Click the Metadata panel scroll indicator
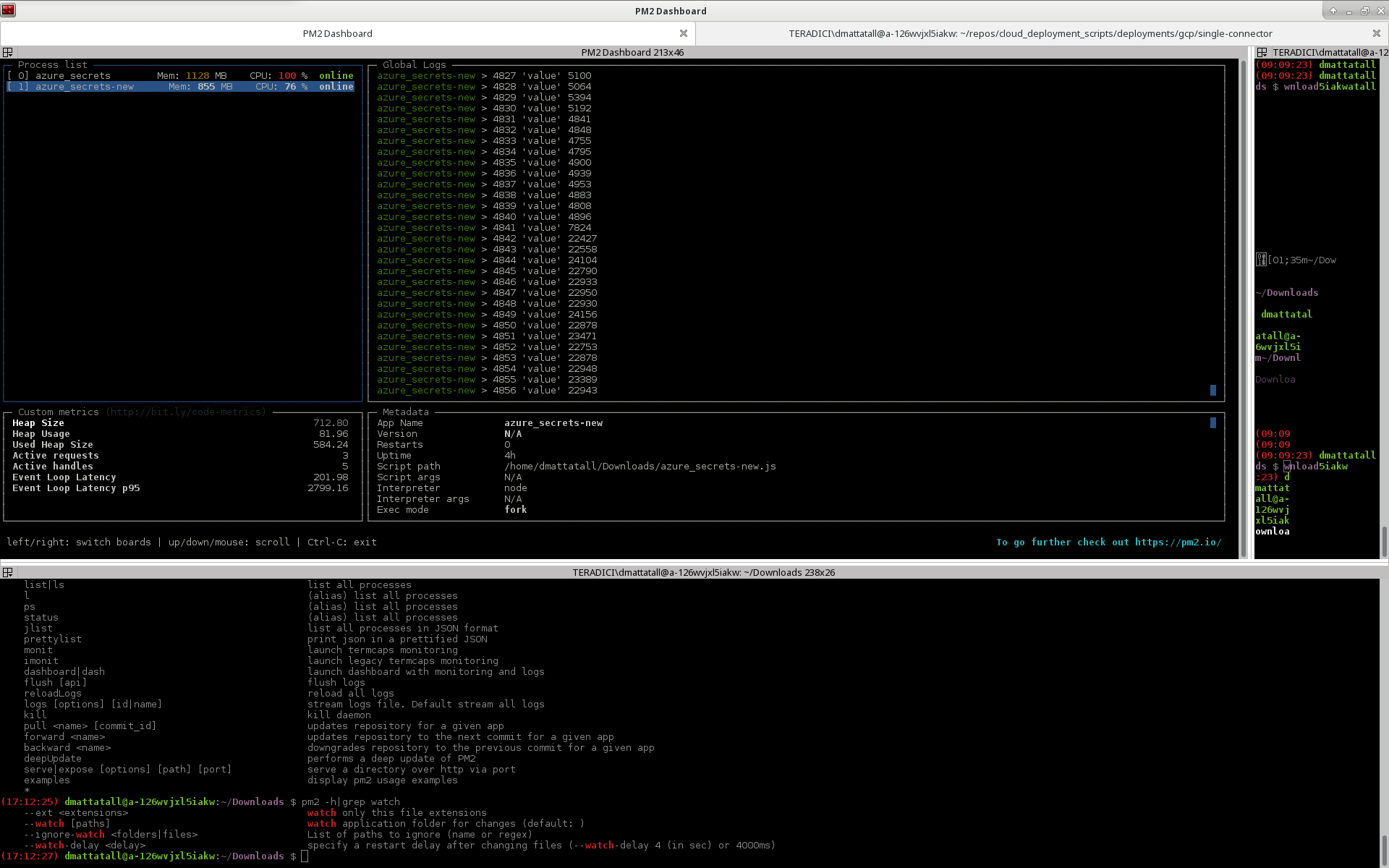 1213,422
